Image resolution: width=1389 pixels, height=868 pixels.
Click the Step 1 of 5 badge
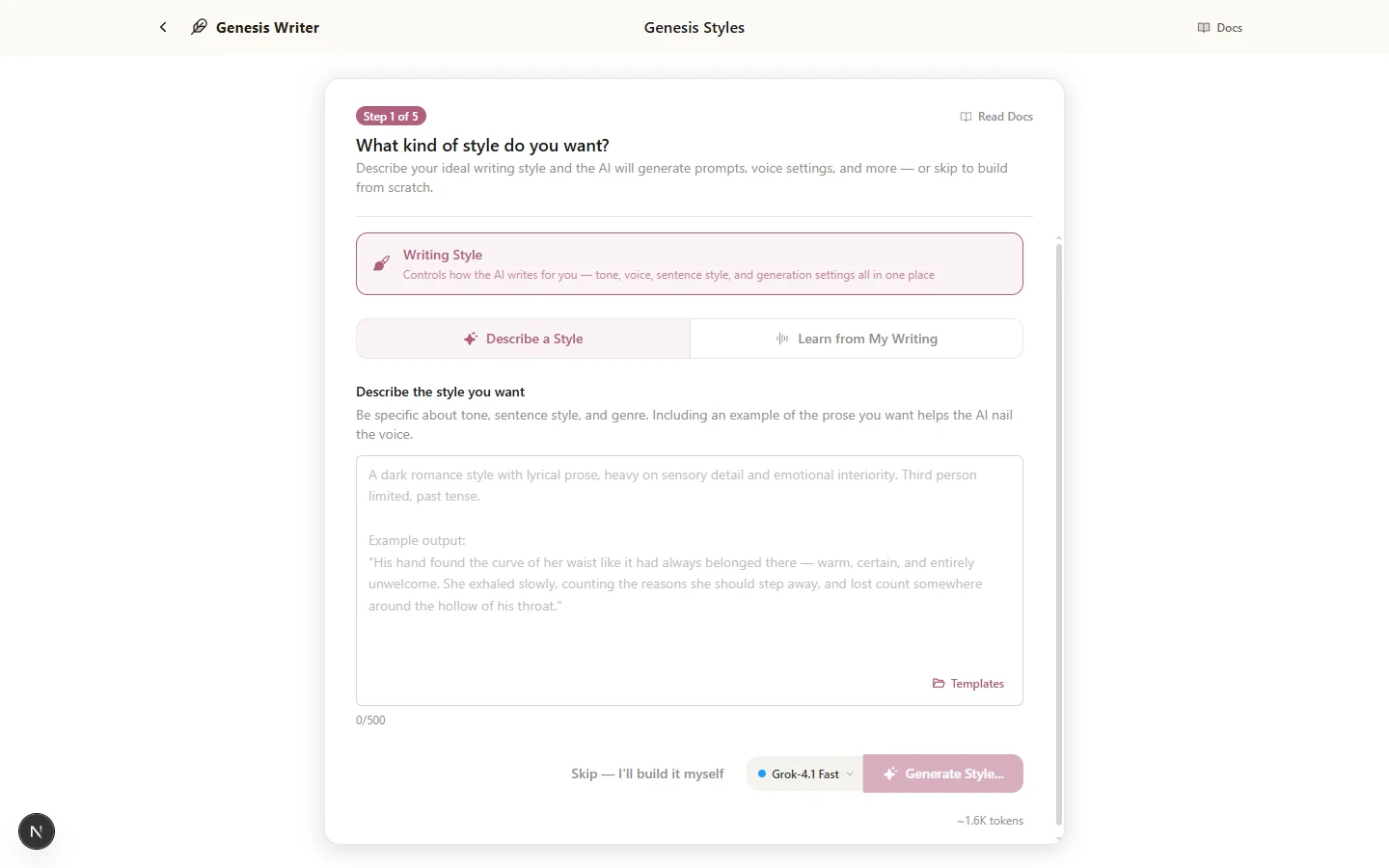click(x=391, y=116)
